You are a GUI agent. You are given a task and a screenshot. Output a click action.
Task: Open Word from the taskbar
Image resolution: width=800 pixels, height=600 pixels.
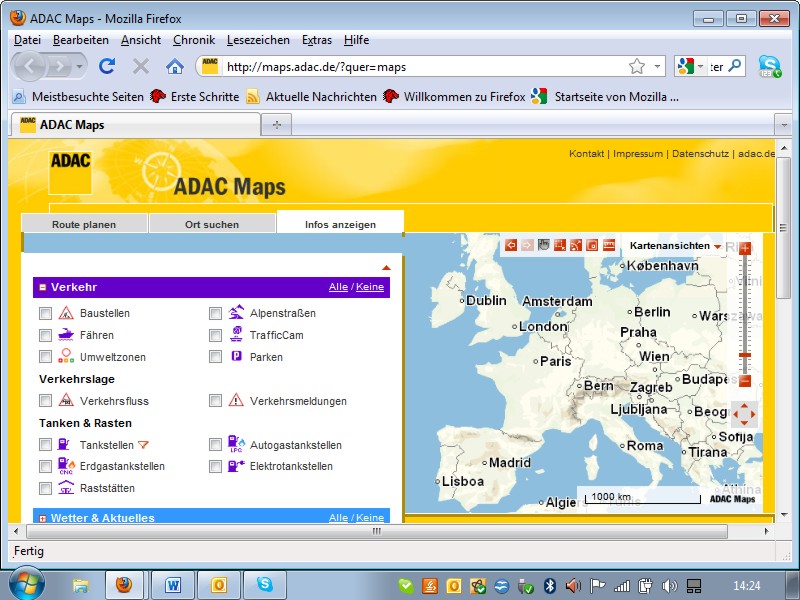tap(173, 585)
